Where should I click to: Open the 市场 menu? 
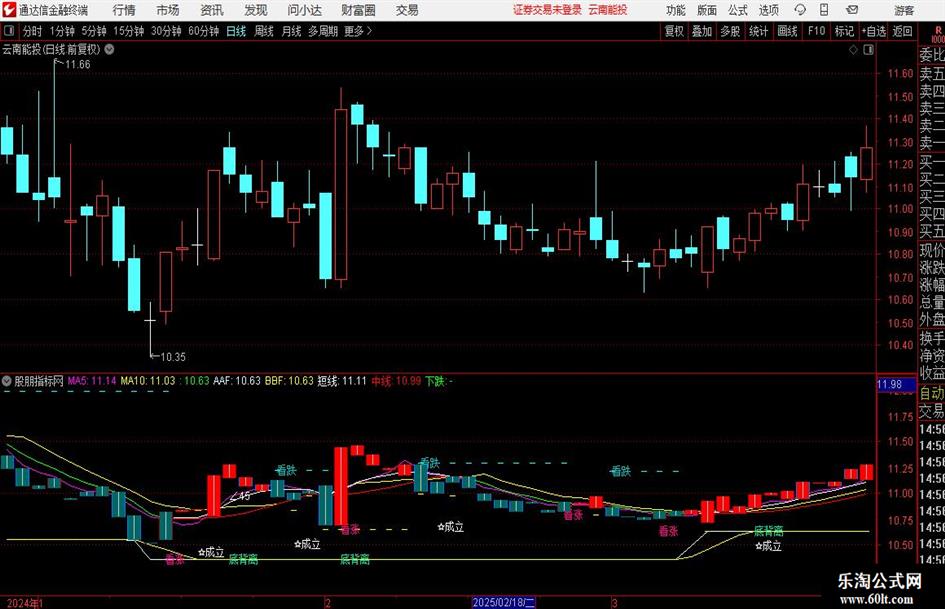click(x=168, y=10)
